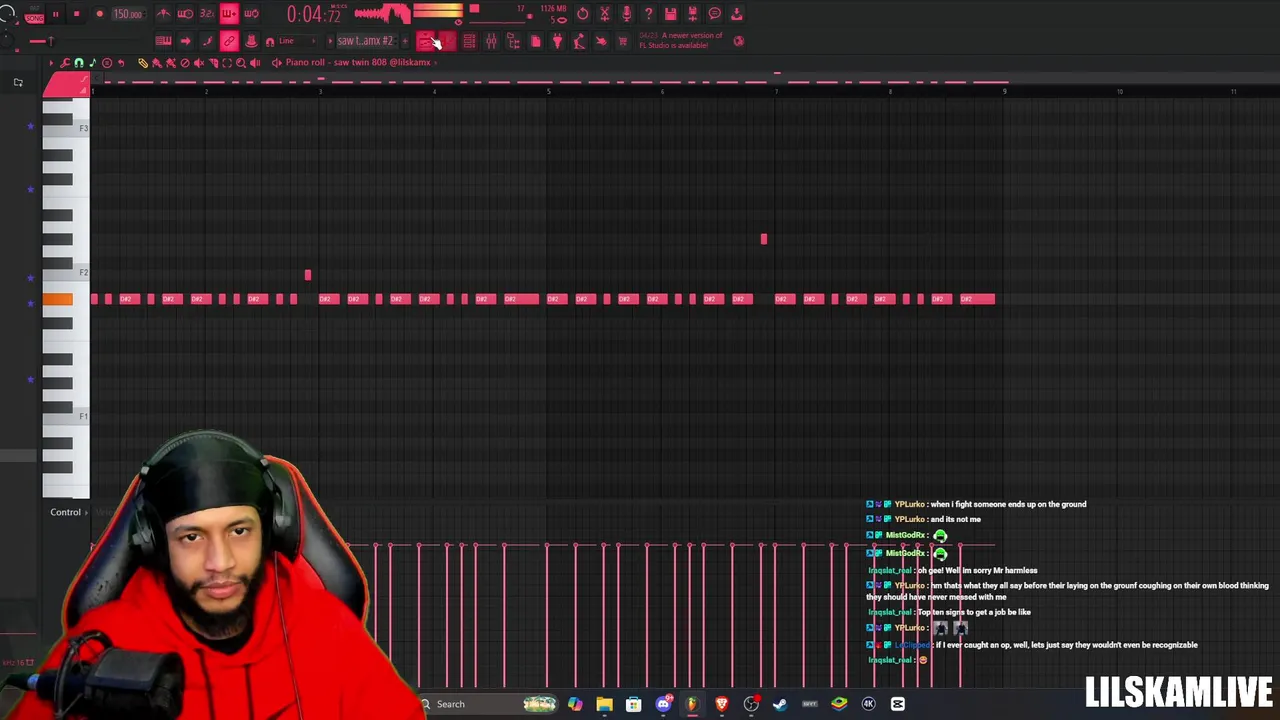The image size is (1280, 720).
Task: Click the piano roll playback speaker tool
Action: 255,62
